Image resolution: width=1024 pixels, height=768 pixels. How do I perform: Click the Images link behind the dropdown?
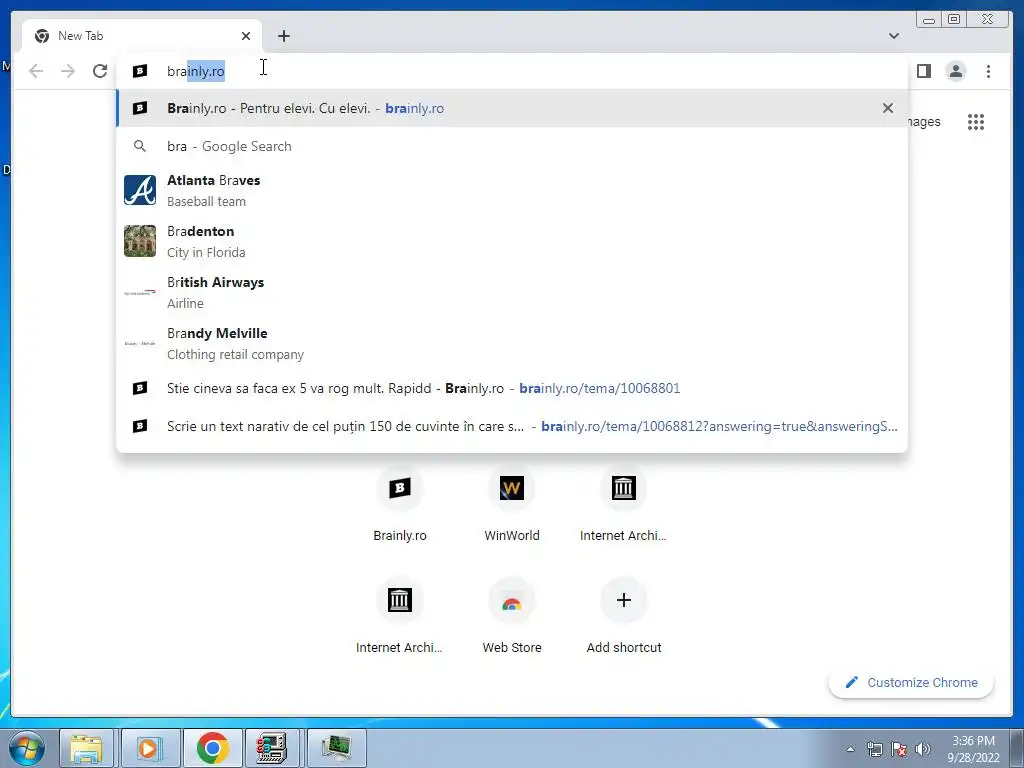point(924,121)
